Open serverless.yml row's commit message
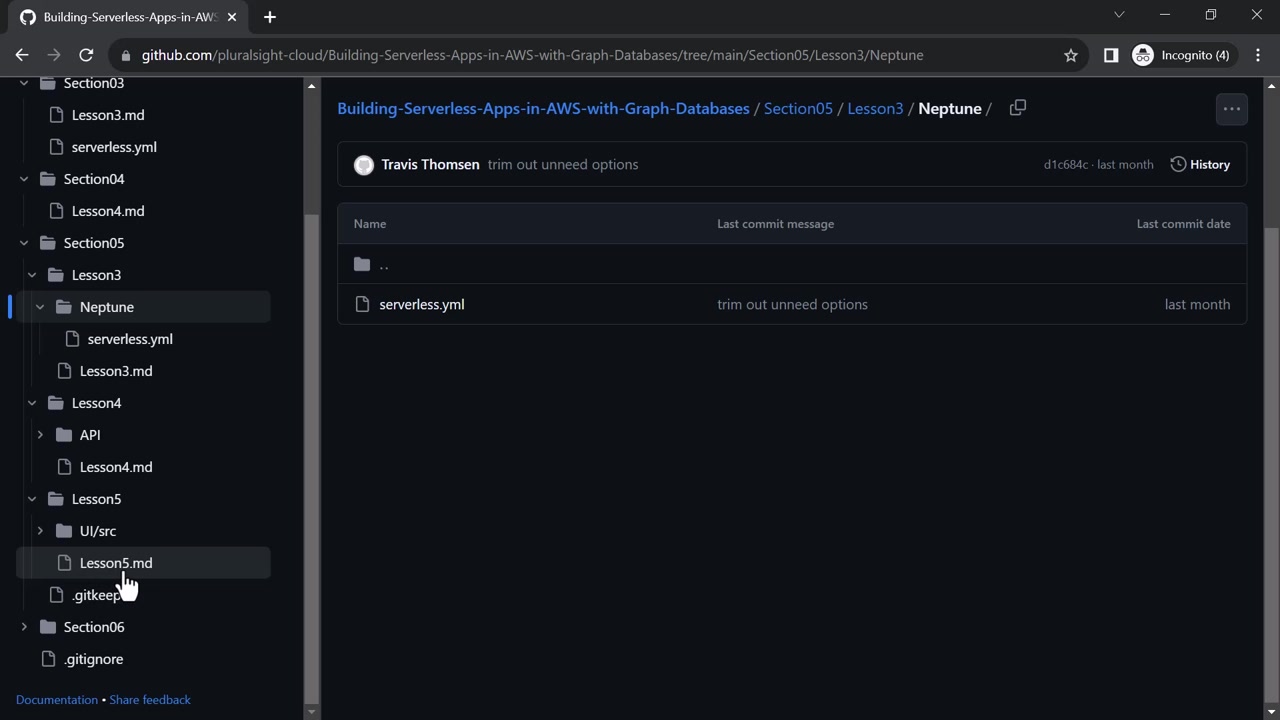Screen dimensions: 1280x720 pyautogui.click(x=792, y=304)
